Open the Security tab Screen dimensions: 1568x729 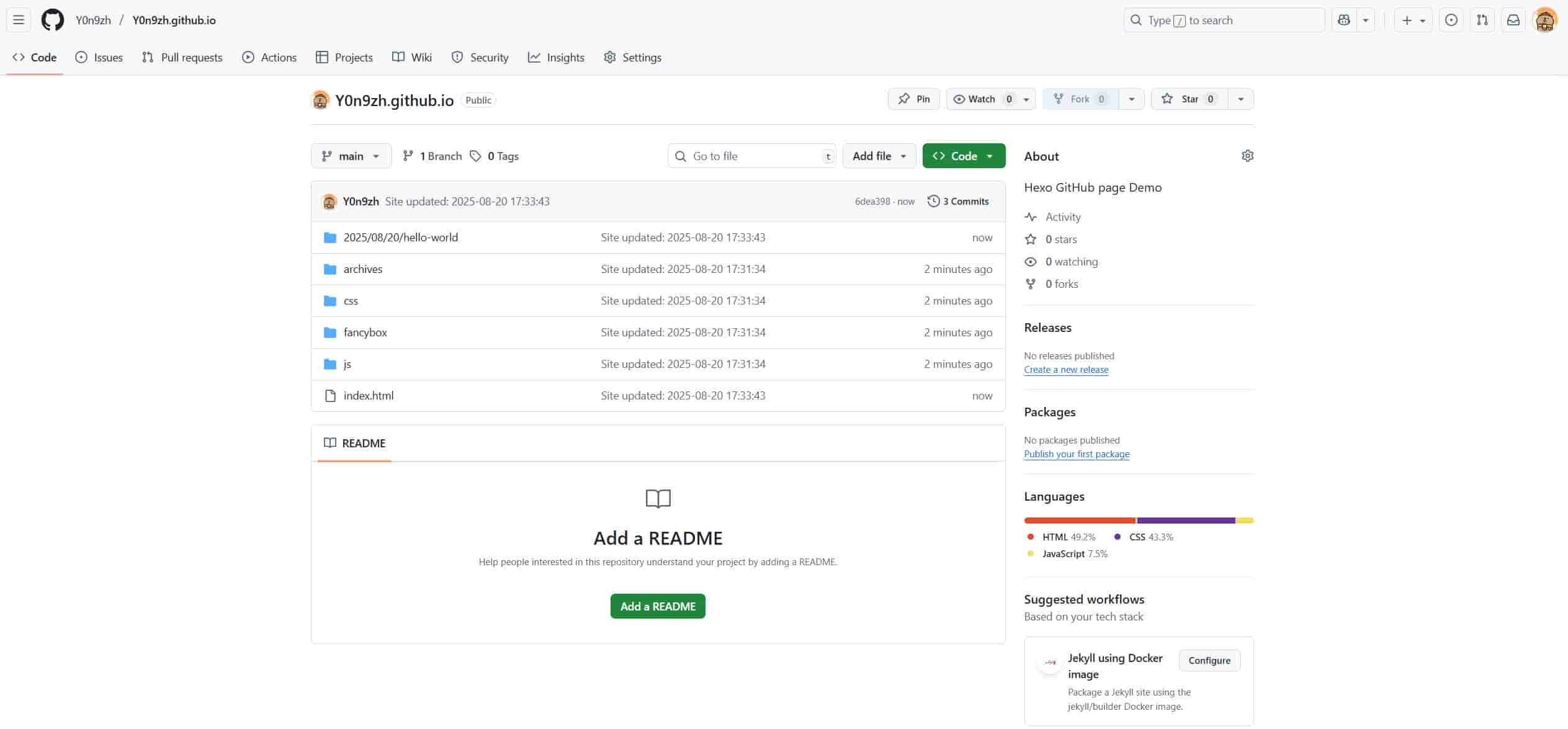tap(480, 57)
